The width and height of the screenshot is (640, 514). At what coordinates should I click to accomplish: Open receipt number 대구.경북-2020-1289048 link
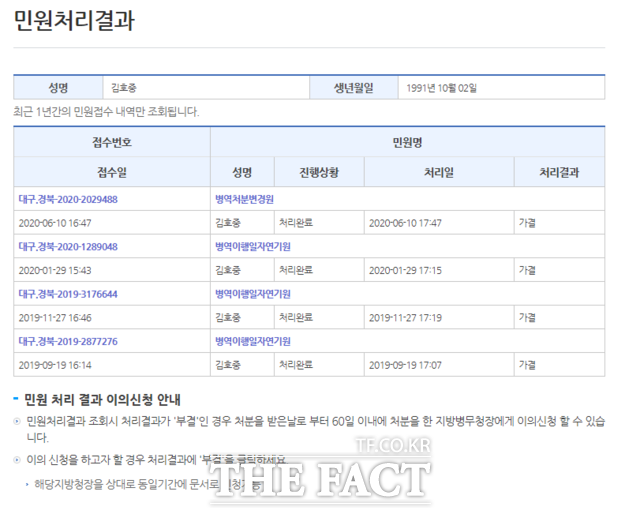click(x=68, y=247)
